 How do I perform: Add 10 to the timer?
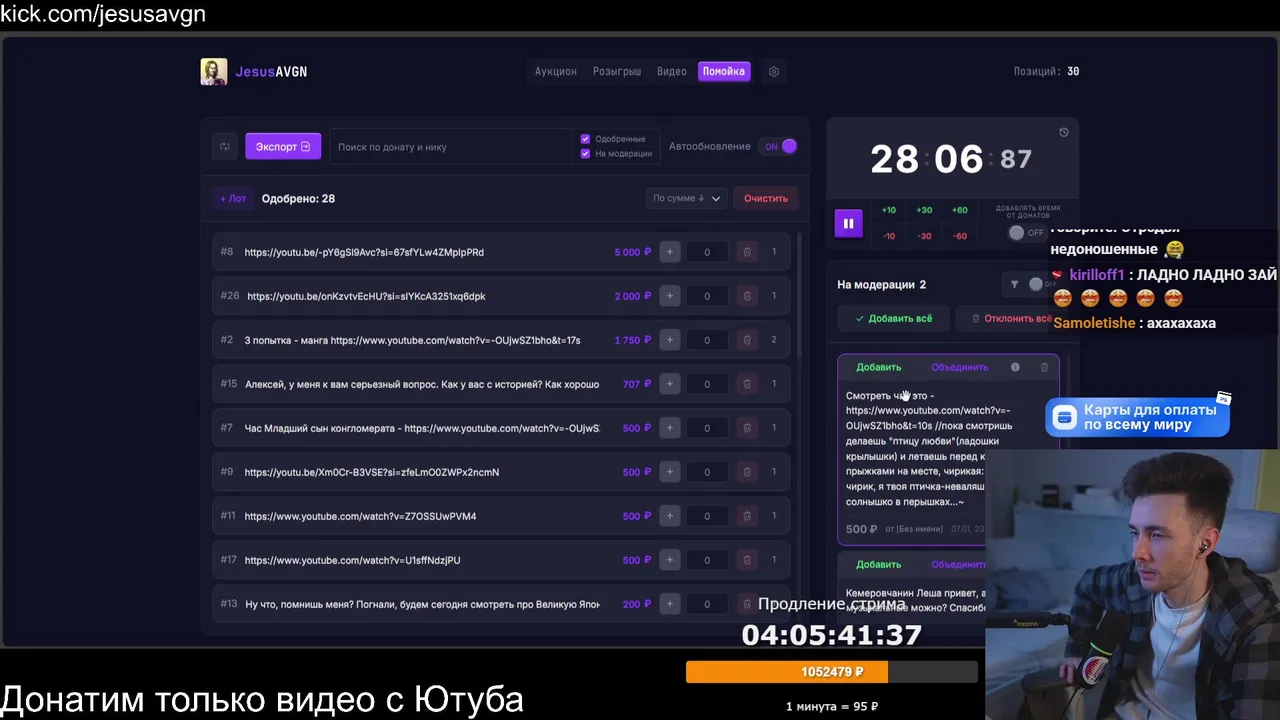[889, 210]
